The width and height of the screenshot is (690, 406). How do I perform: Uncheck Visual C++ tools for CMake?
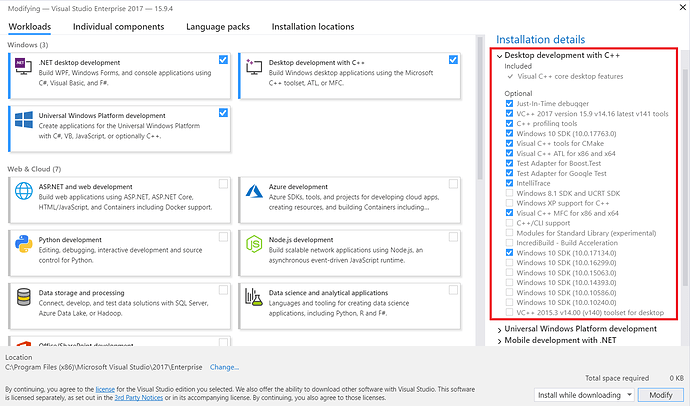[509, 143]
